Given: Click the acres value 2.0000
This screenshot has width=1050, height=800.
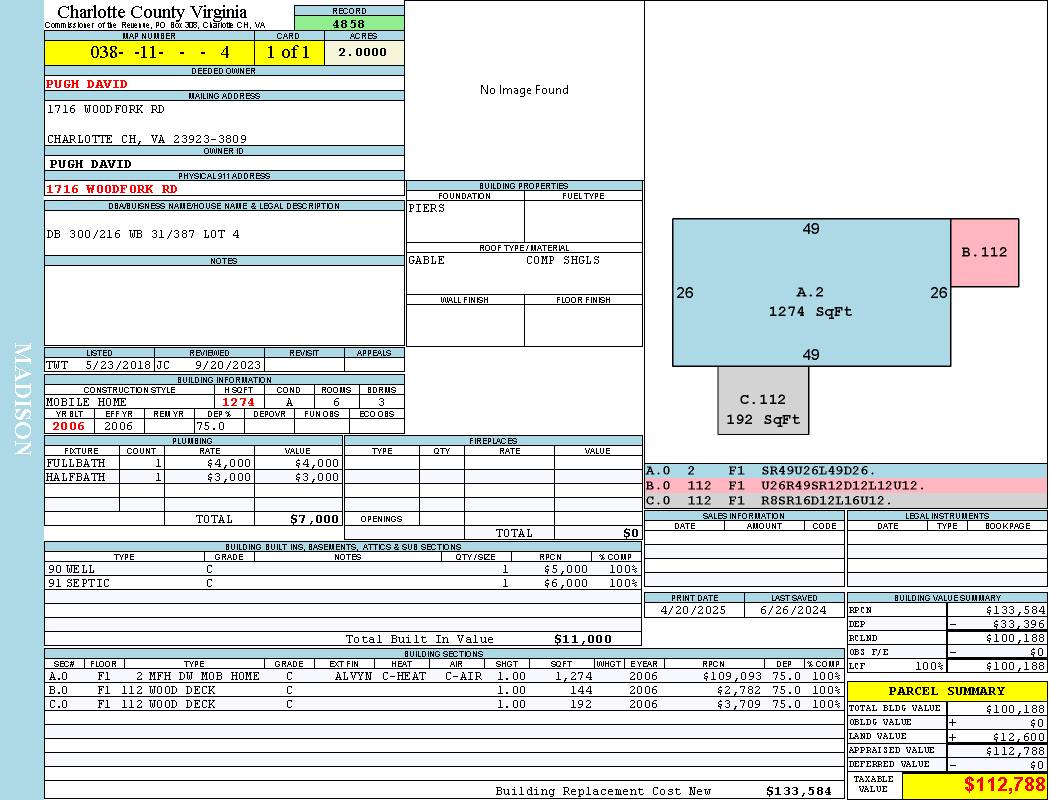Looking at the screenshot, I should 363,52.
